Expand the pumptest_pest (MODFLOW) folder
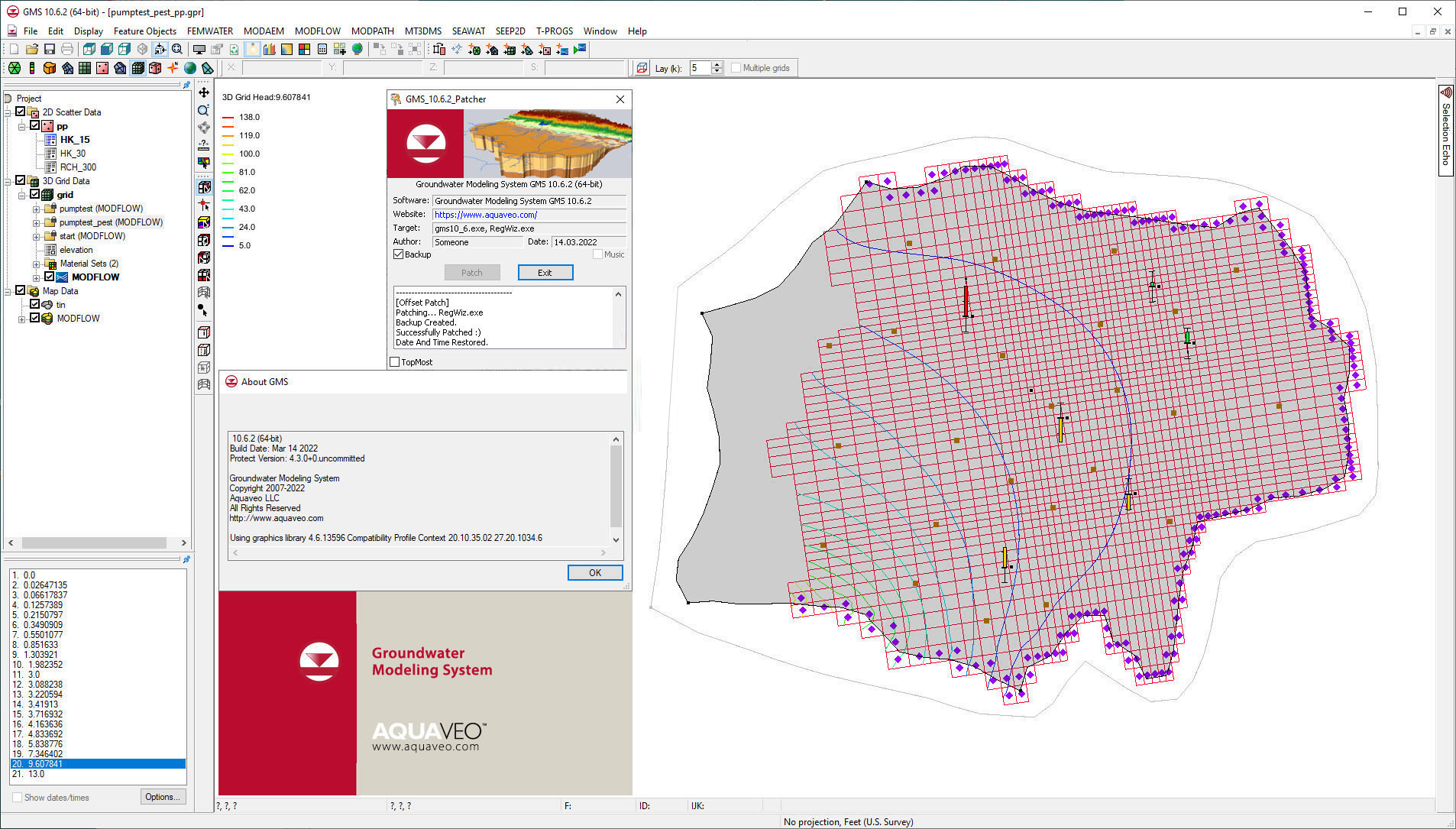Screen dimensions: 1456x829 [x=36, y=222]
